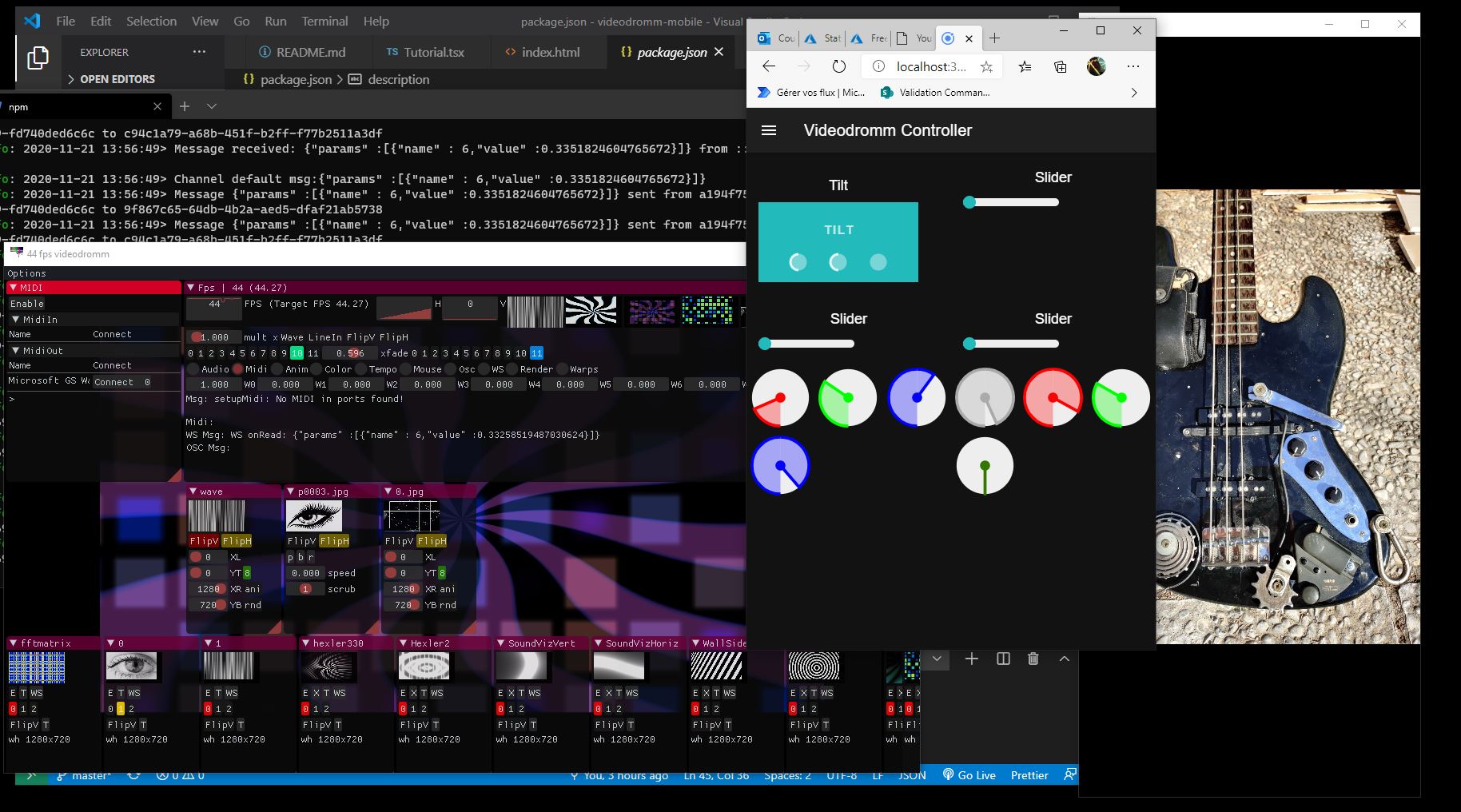Close the package.json editor tab
This screenshot has width=1461, height=812.
pos(719,52)
